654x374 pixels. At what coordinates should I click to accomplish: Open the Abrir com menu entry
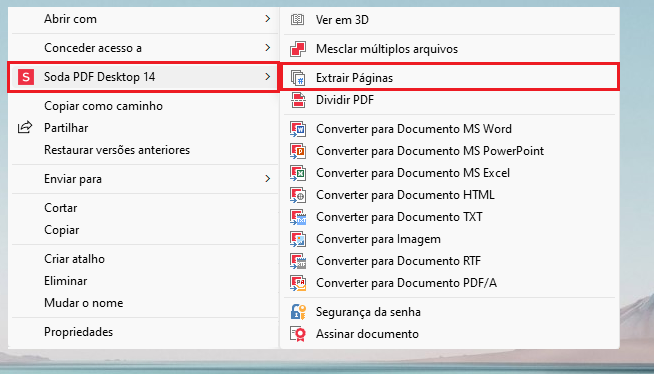143,19
